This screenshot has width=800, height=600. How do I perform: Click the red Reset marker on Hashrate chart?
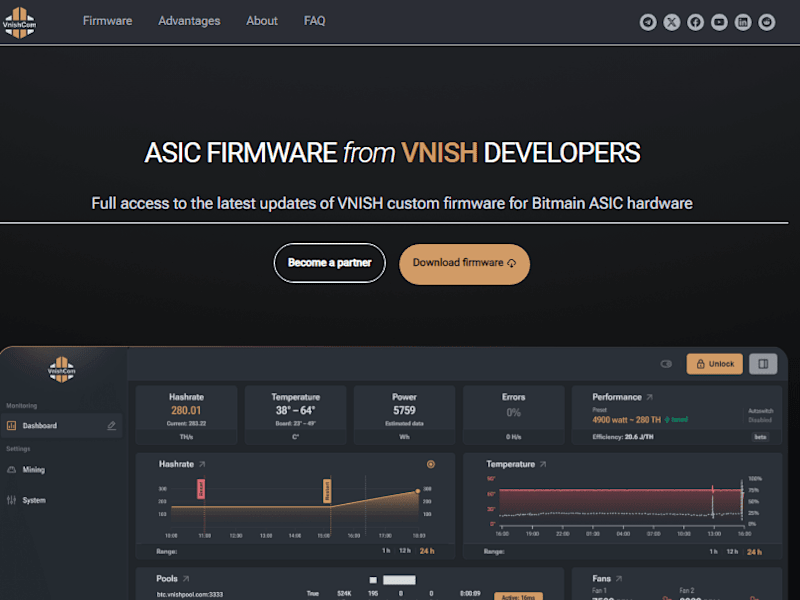201,489
